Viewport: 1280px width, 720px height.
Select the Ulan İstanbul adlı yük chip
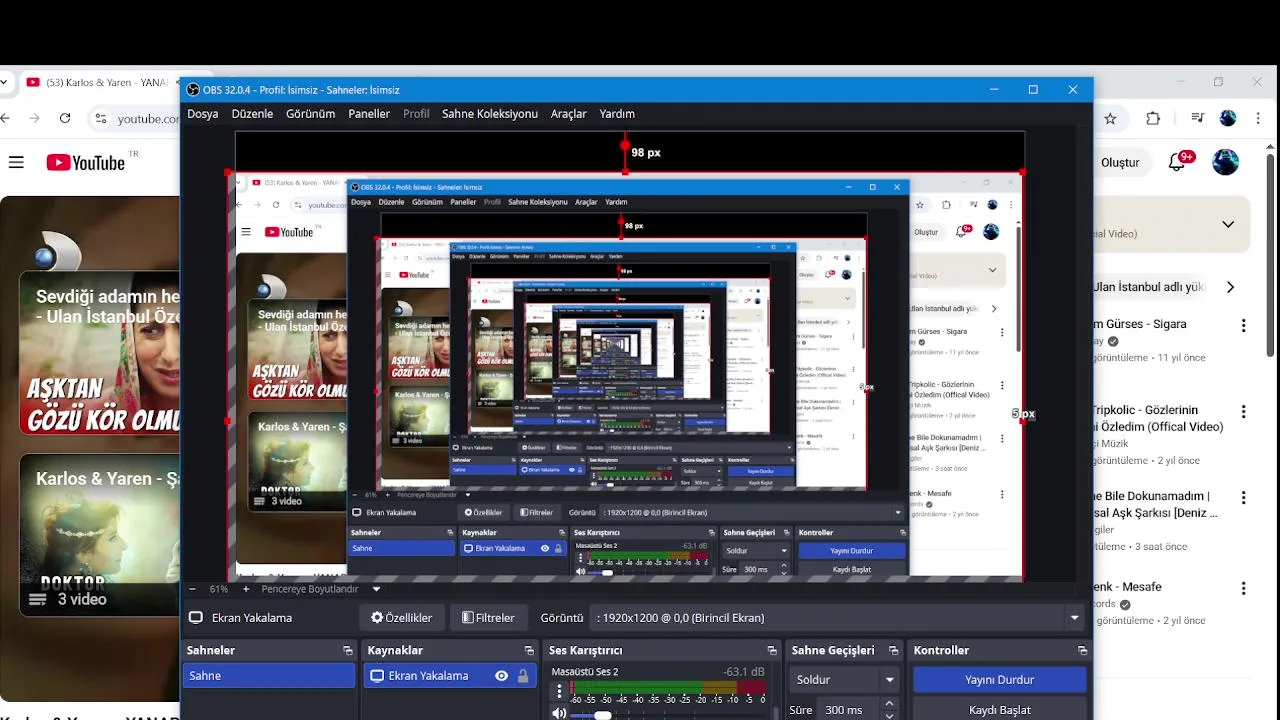(1149, 287)
